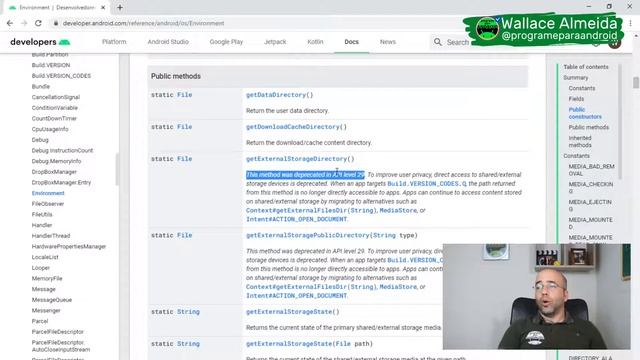Open DropBoxManager.Entry in sidebar

click(61, 182)
